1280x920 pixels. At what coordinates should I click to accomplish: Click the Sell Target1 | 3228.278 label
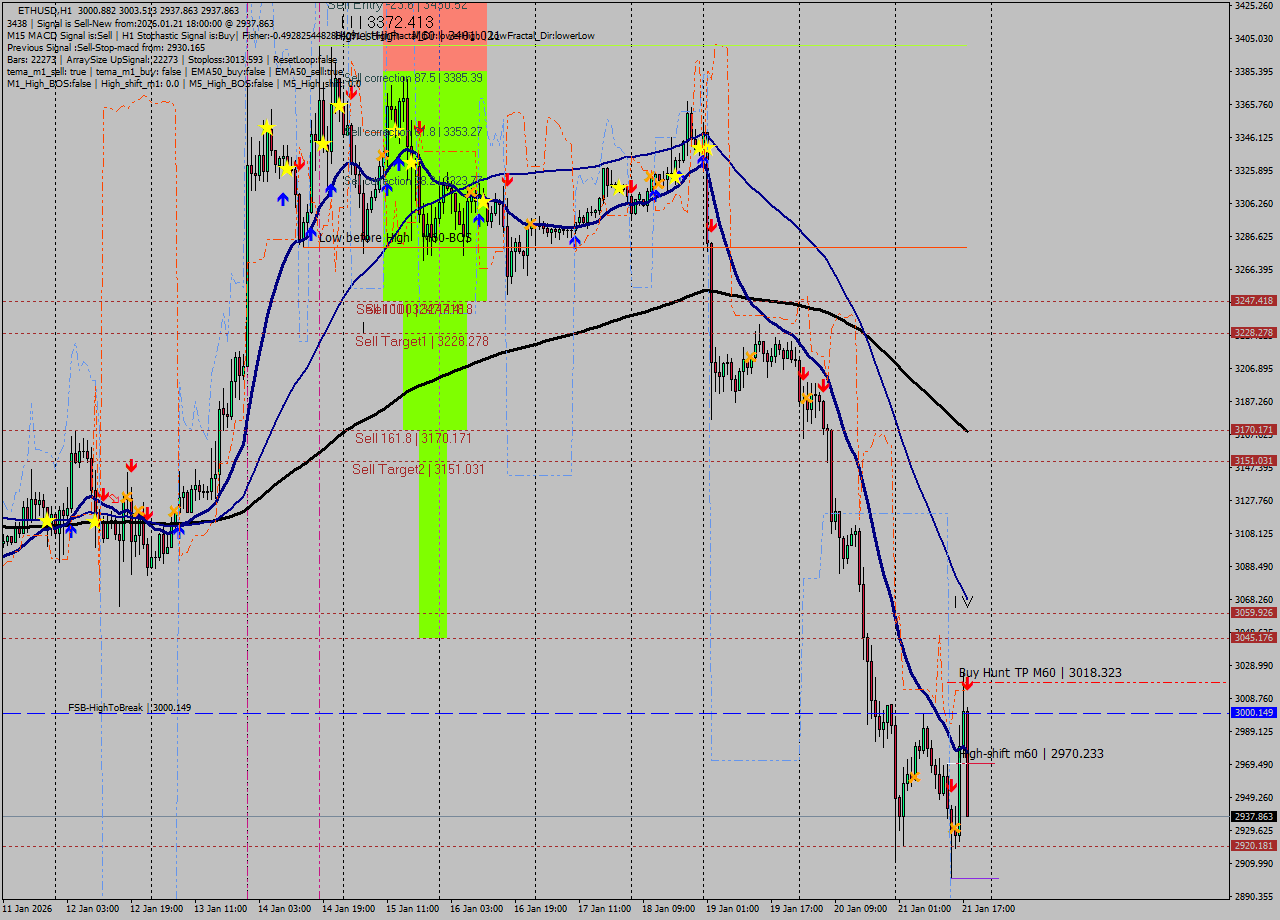click(x=421, y=342)
